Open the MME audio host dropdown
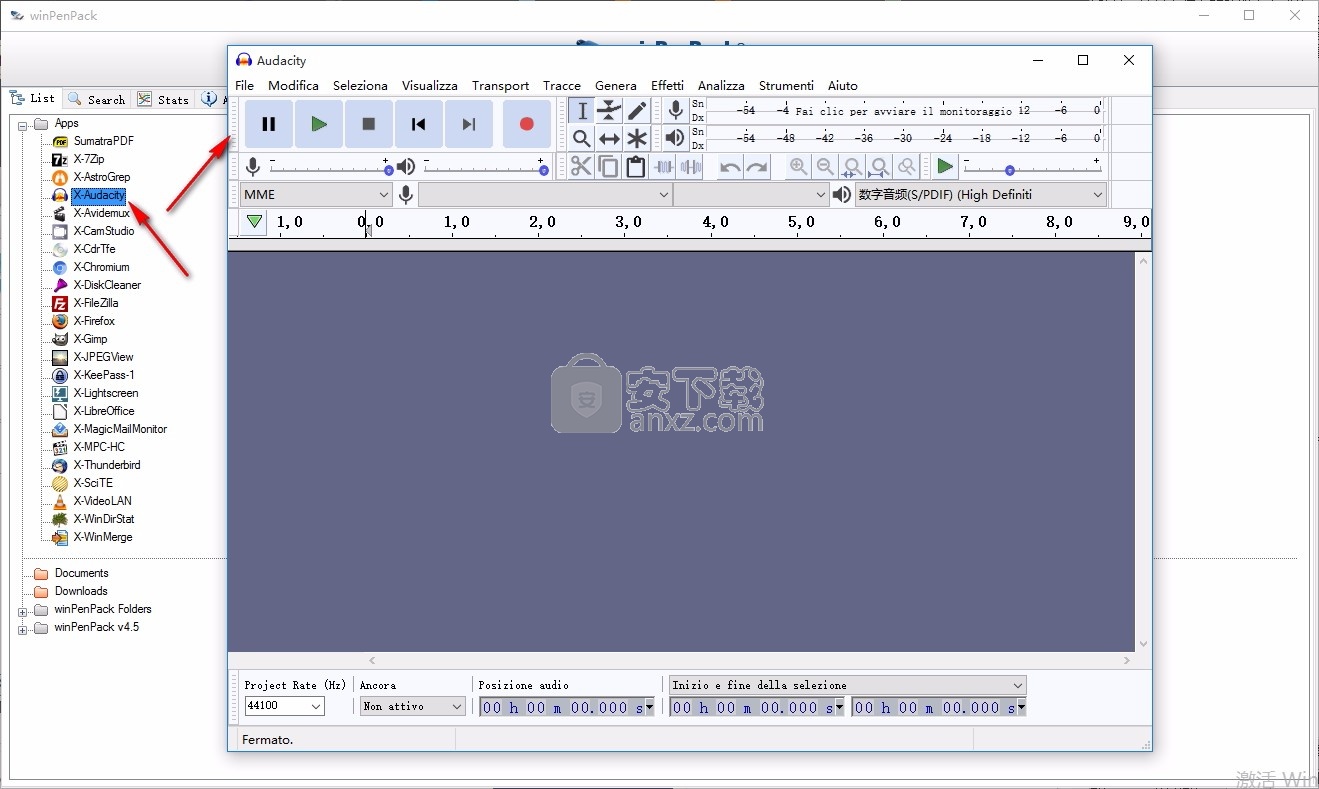1319x789 pixels. (316, 194)
